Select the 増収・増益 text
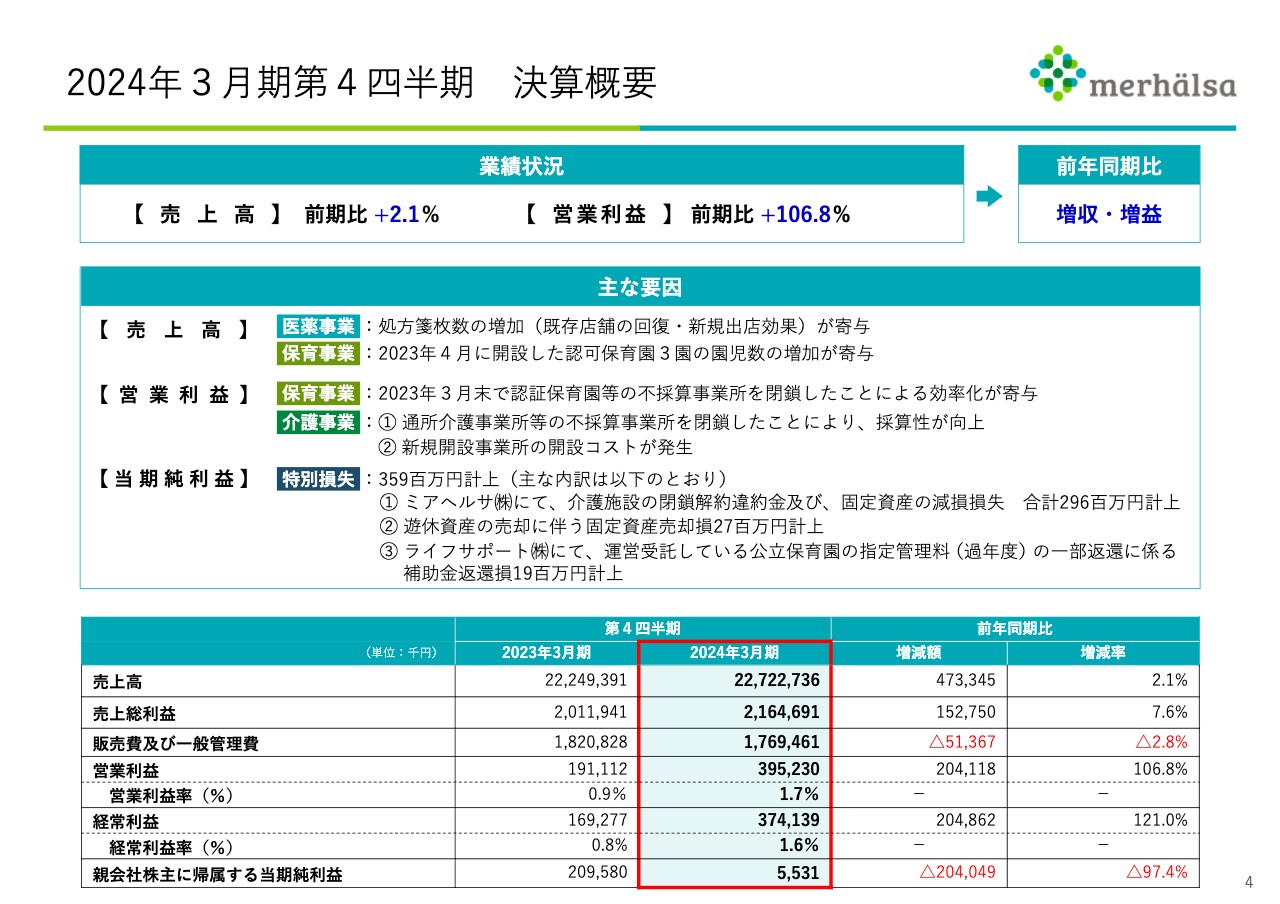Image resolution: width=1280 pixels, height=904 pixels. point(1108,214)
